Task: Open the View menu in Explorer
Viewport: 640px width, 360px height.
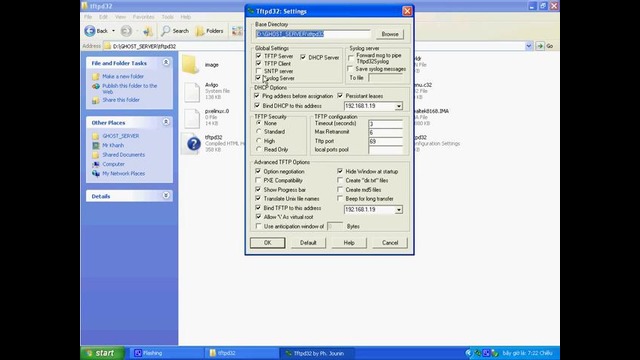Action: tap(120, 17)
